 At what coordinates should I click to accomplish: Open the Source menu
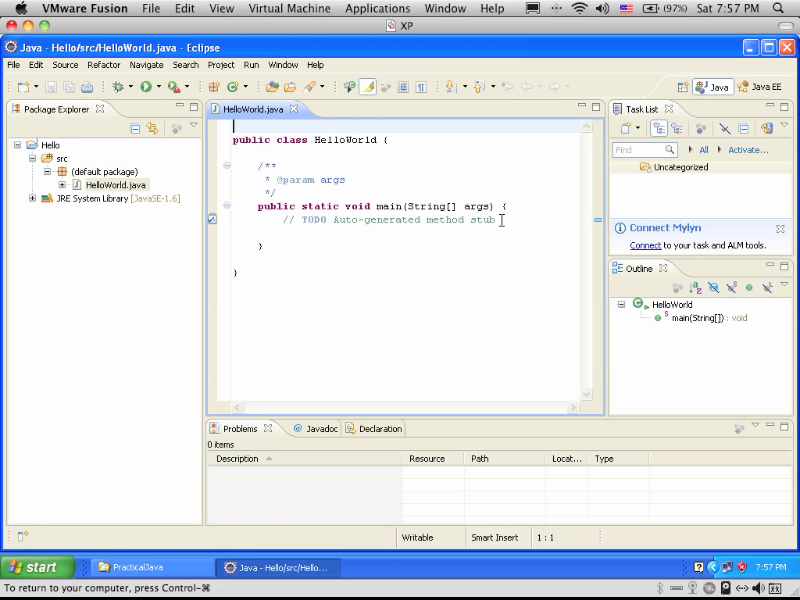pyautogui.click(x=65, y=65)
